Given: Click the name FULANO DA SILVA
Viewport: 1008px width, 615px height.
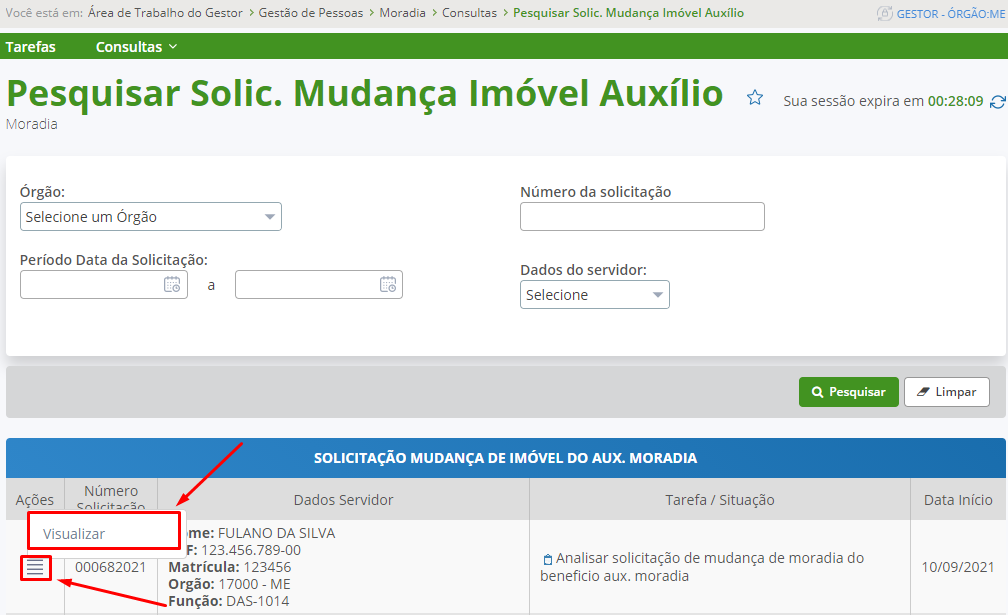Looking at the screenshot, I should [276, 533].
